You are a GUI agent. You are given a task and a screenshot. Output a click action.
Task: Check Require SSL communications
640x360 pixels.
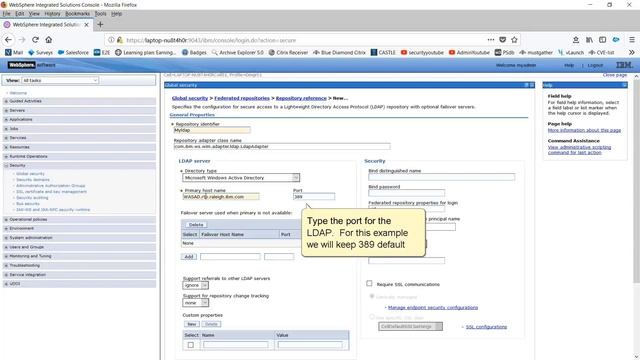(369, 283)
